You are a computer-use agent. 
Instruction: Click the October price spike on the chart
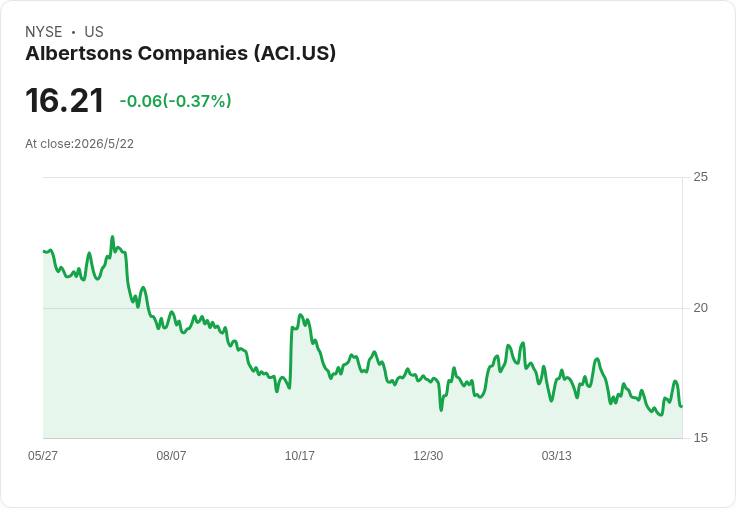click(300, 315)
